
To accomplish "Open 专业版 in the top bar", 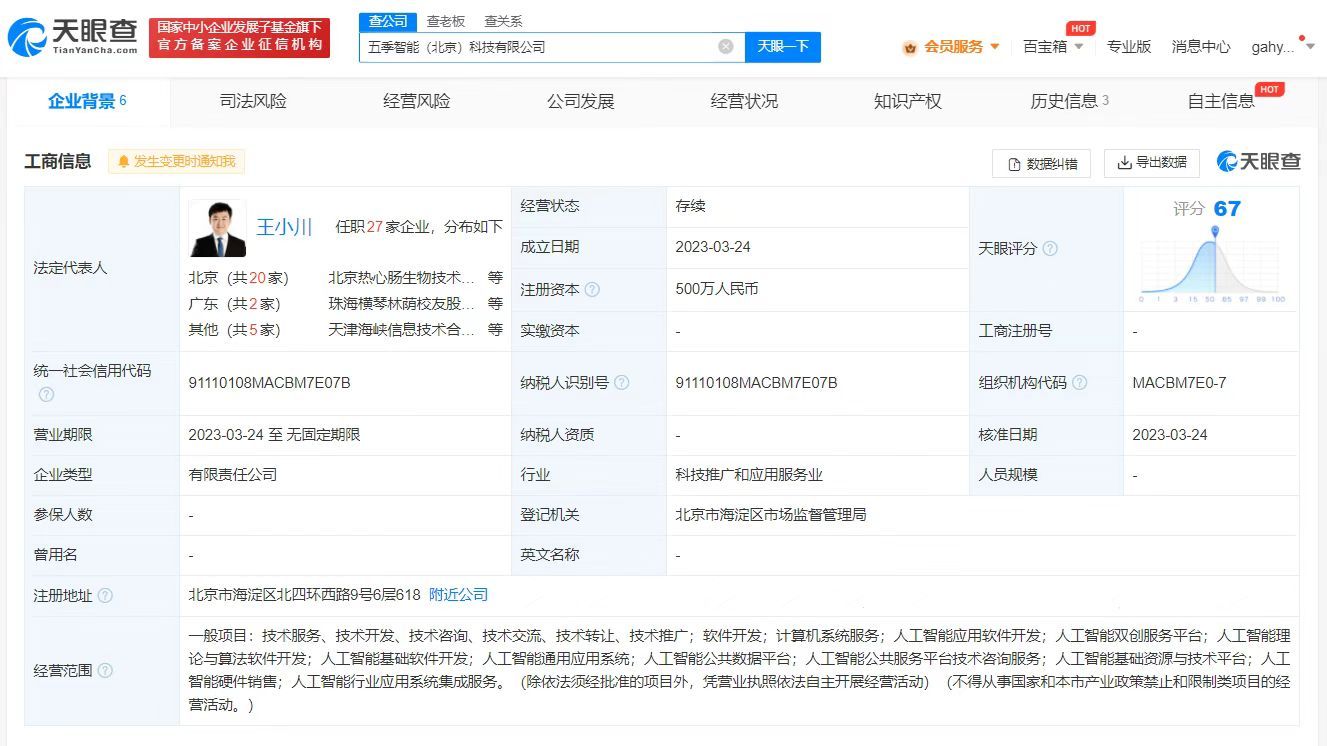I will [1129, 46].
